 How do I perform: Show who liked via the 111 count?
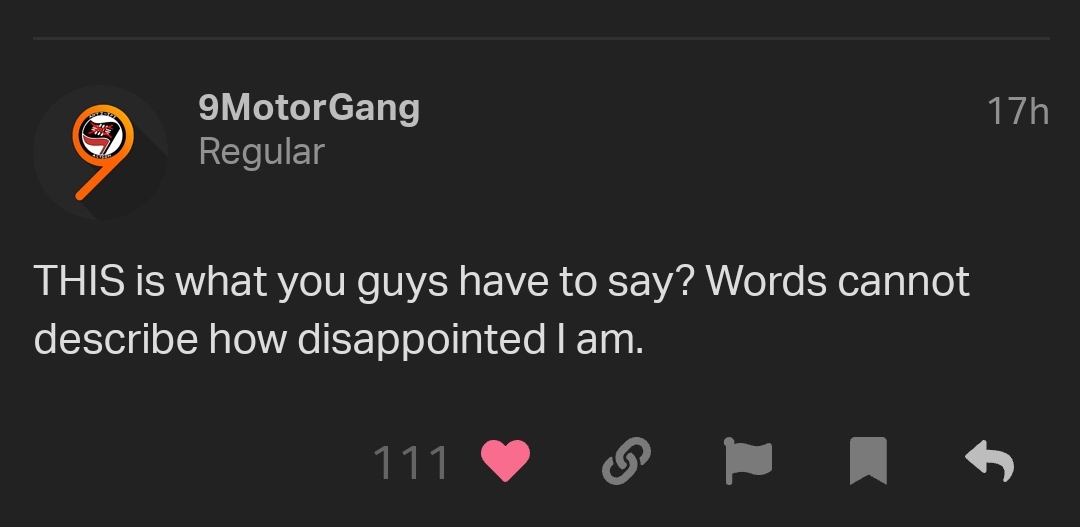pyautogui.click(x=411, y=462)
